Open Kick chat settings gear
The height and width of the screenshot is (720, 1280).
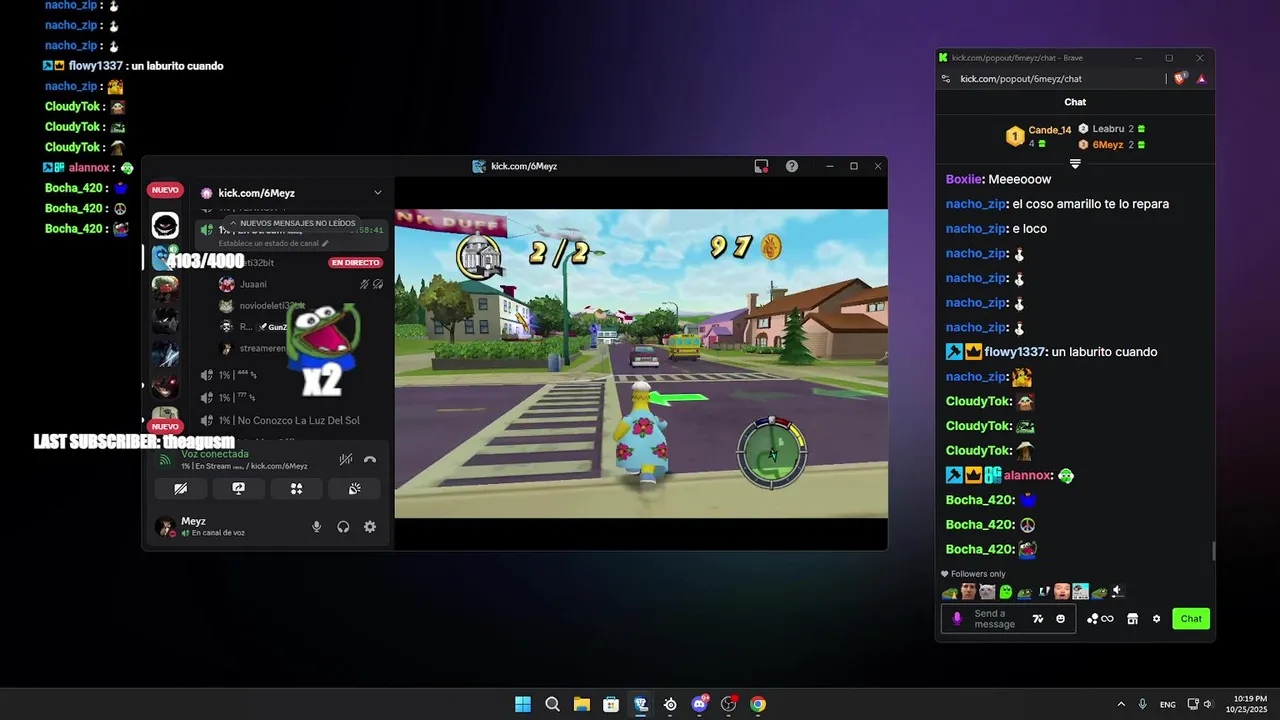point(1156,619)
